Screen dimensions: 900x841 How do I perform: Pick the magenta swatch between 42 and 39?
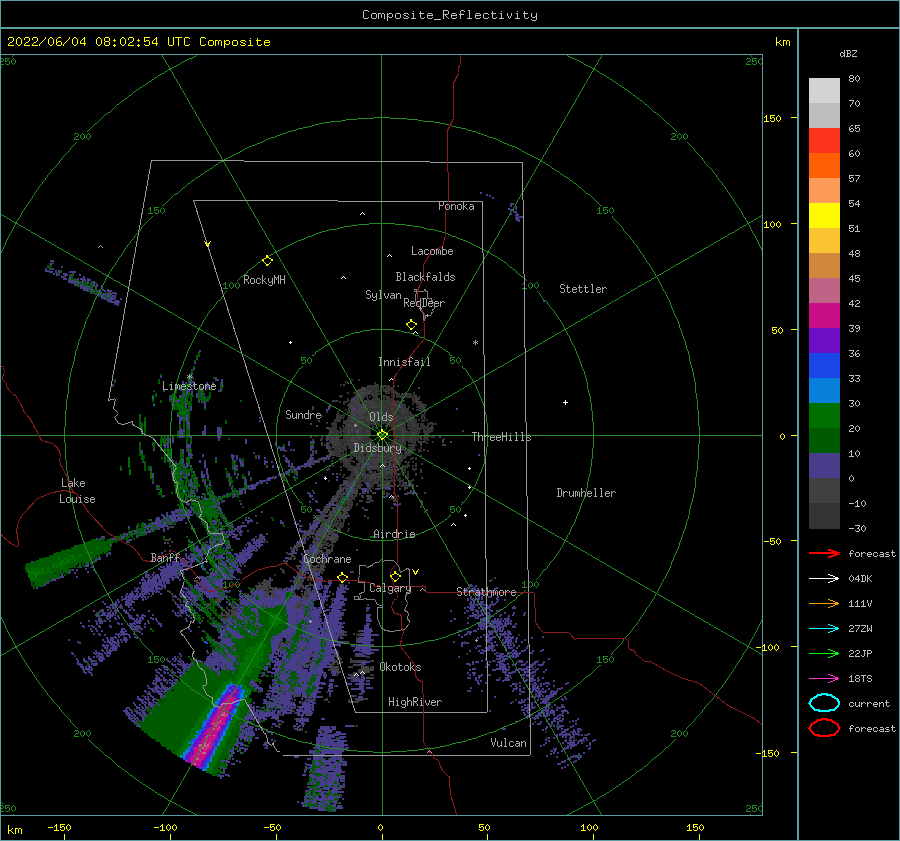824,315
